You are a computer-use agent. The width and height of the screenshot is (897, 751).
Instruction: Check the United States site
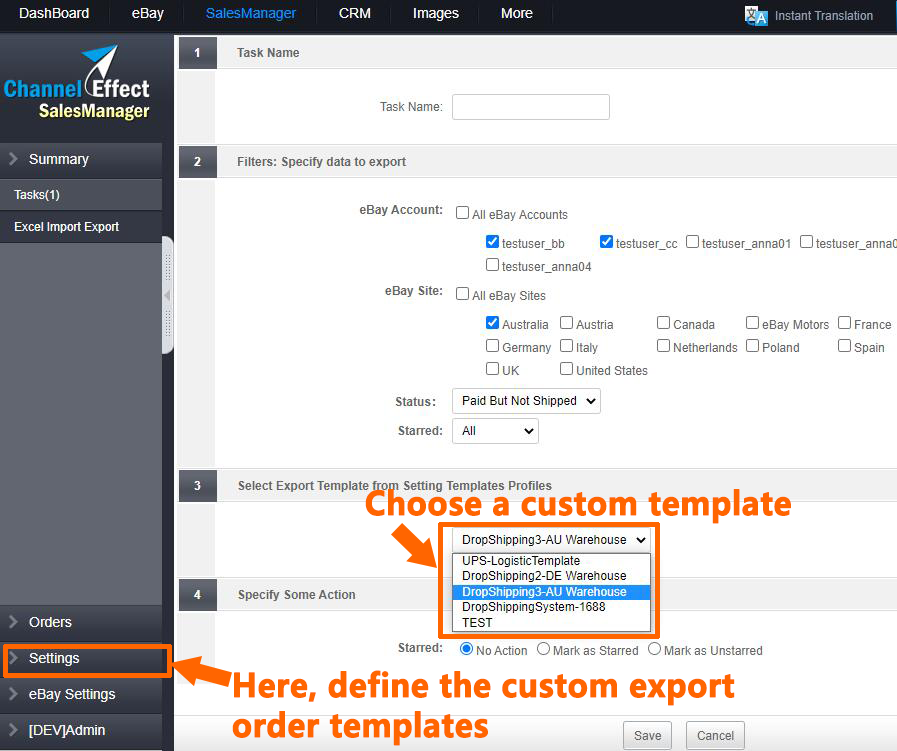(566, 369)
